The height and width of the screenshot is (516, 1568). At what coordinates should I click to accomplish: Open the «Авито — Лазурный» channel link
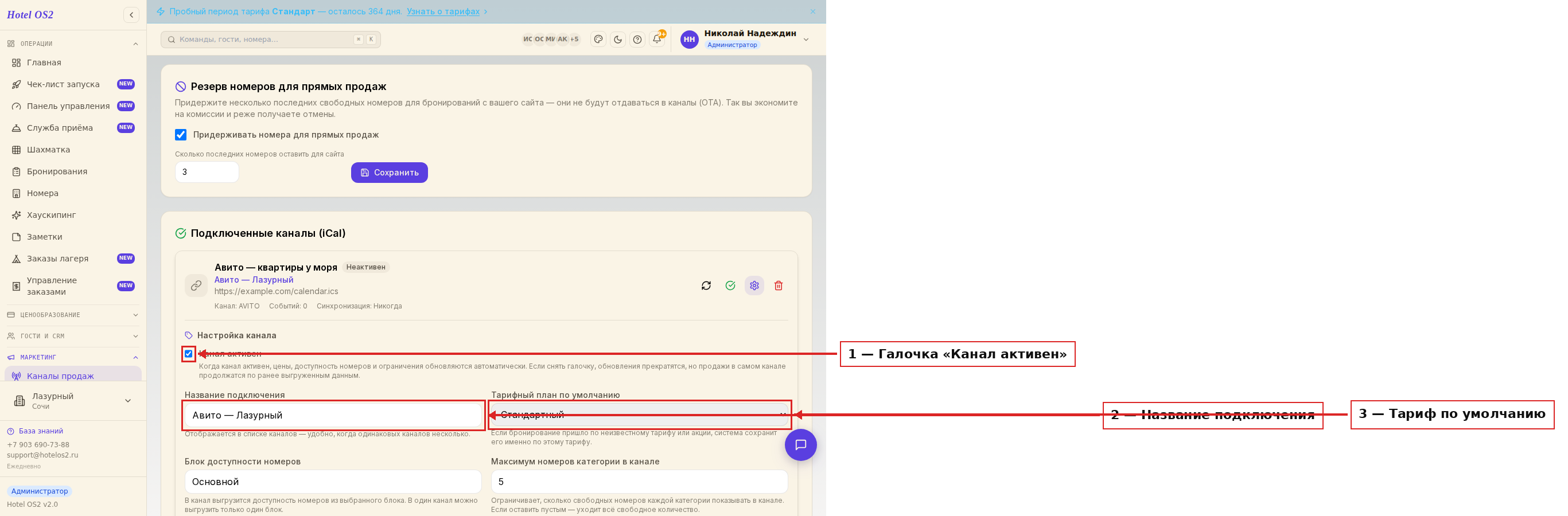coord(254,280)
